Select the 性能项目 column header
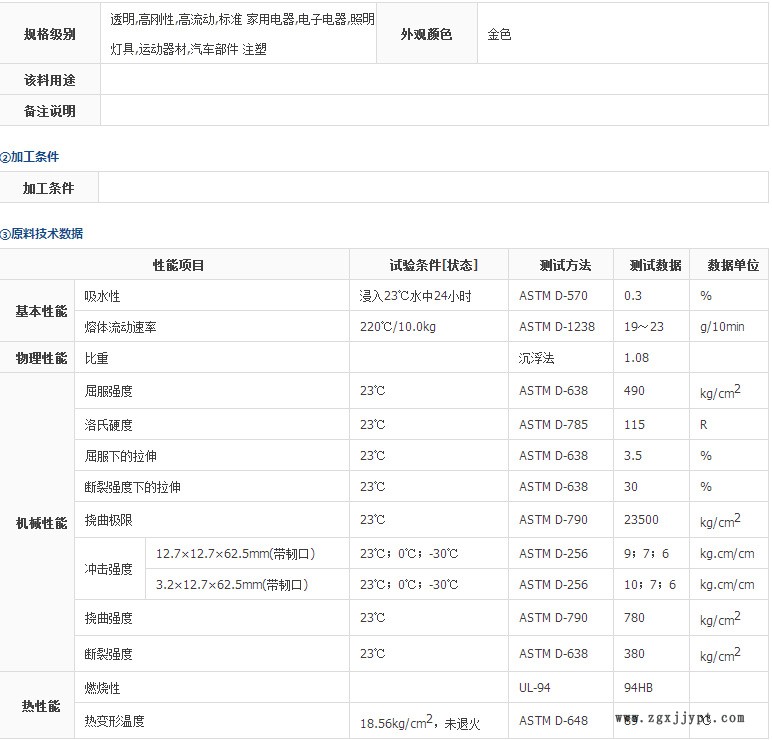Viewport: 772px width, 740px height. point(178,265)
